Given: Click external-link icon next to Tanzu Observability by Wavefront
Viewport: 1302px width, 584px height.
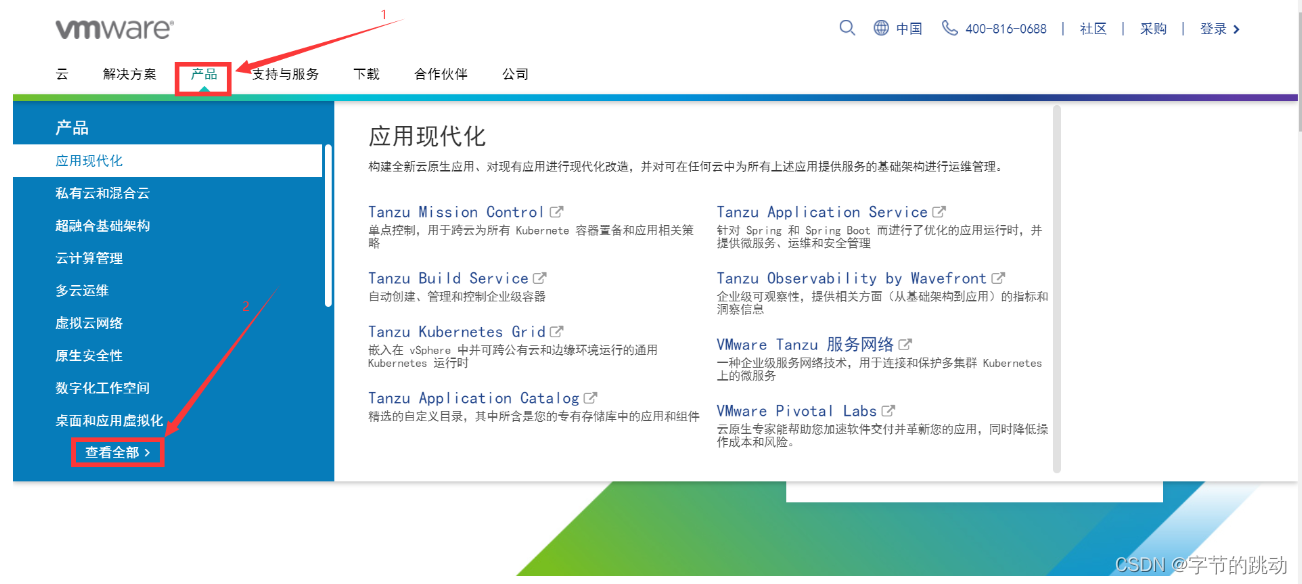Looking at the screenshot, I should tap(998, 278).
